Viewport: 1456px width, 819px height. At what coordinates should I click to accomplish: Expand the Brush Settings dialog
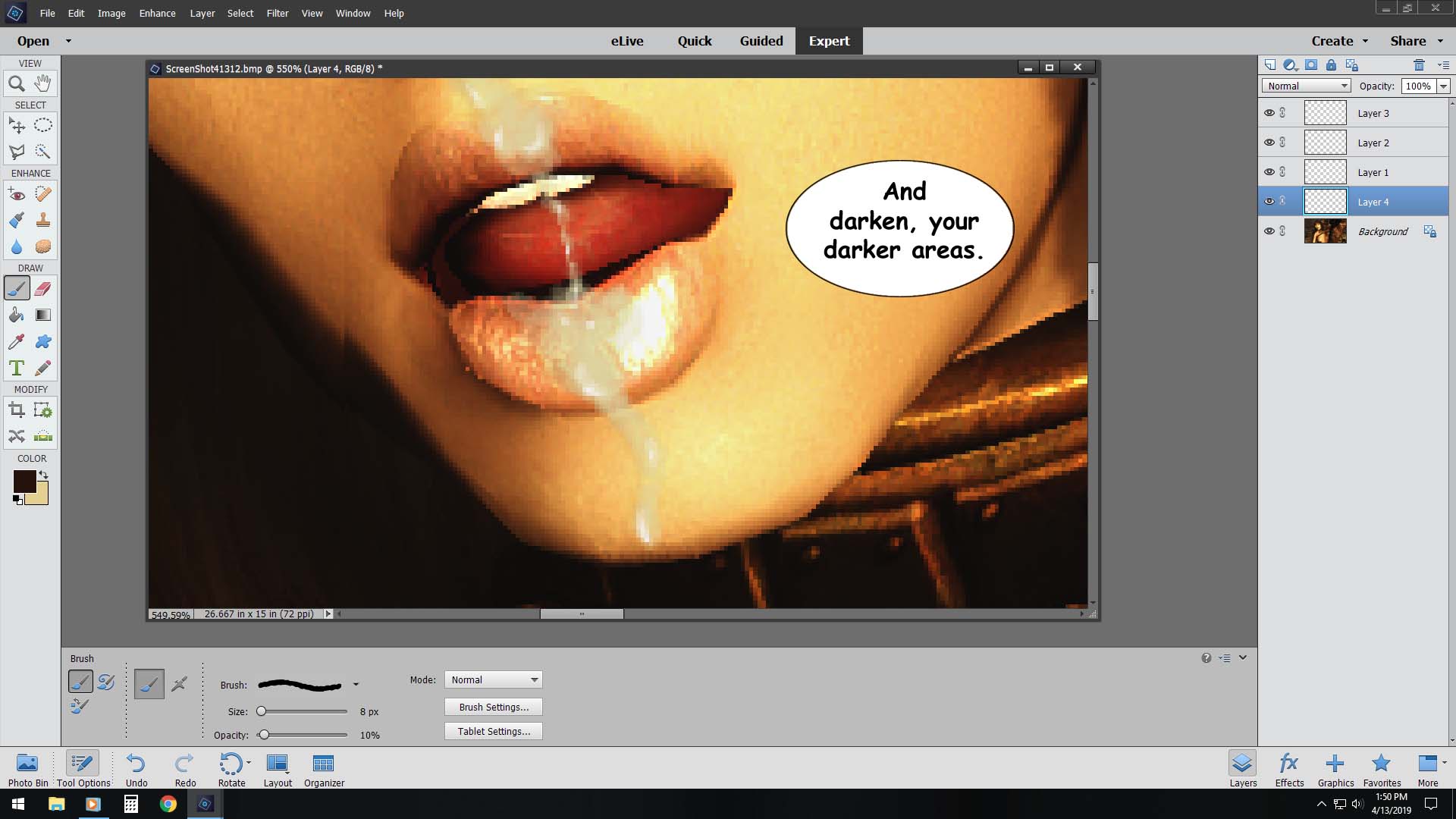tap(494, 707)
